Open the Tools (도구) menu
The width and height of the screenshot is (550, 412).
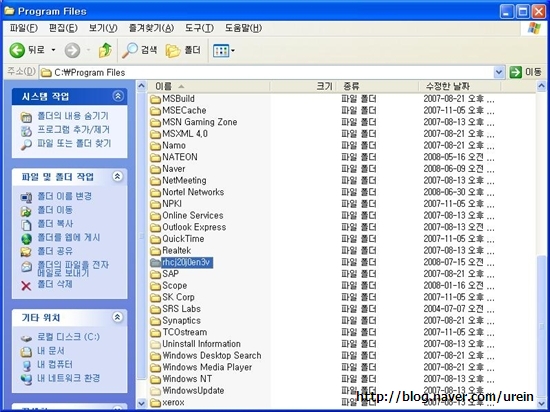[199, 28]
